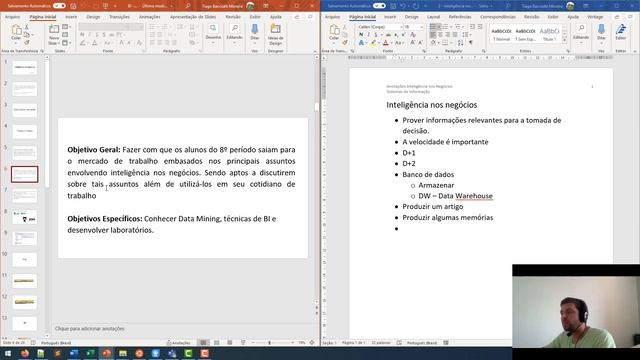
Task: Click Undo arrow in Word title bar
Action: [x=403, y=6]
